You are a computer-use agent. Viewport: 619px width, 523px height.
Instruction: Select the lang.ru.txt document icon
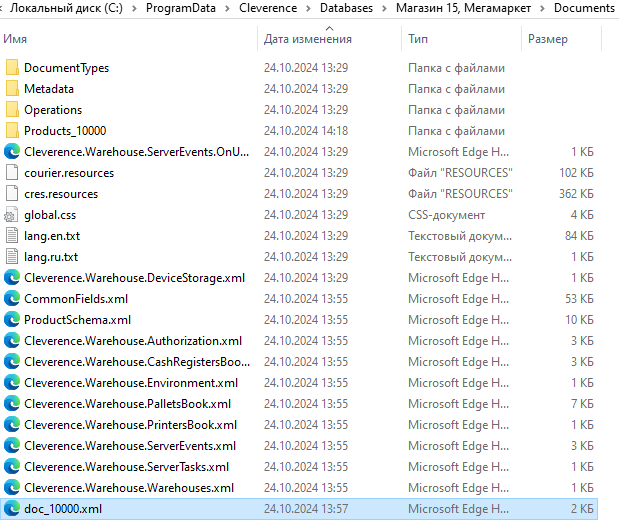(12, 257)
